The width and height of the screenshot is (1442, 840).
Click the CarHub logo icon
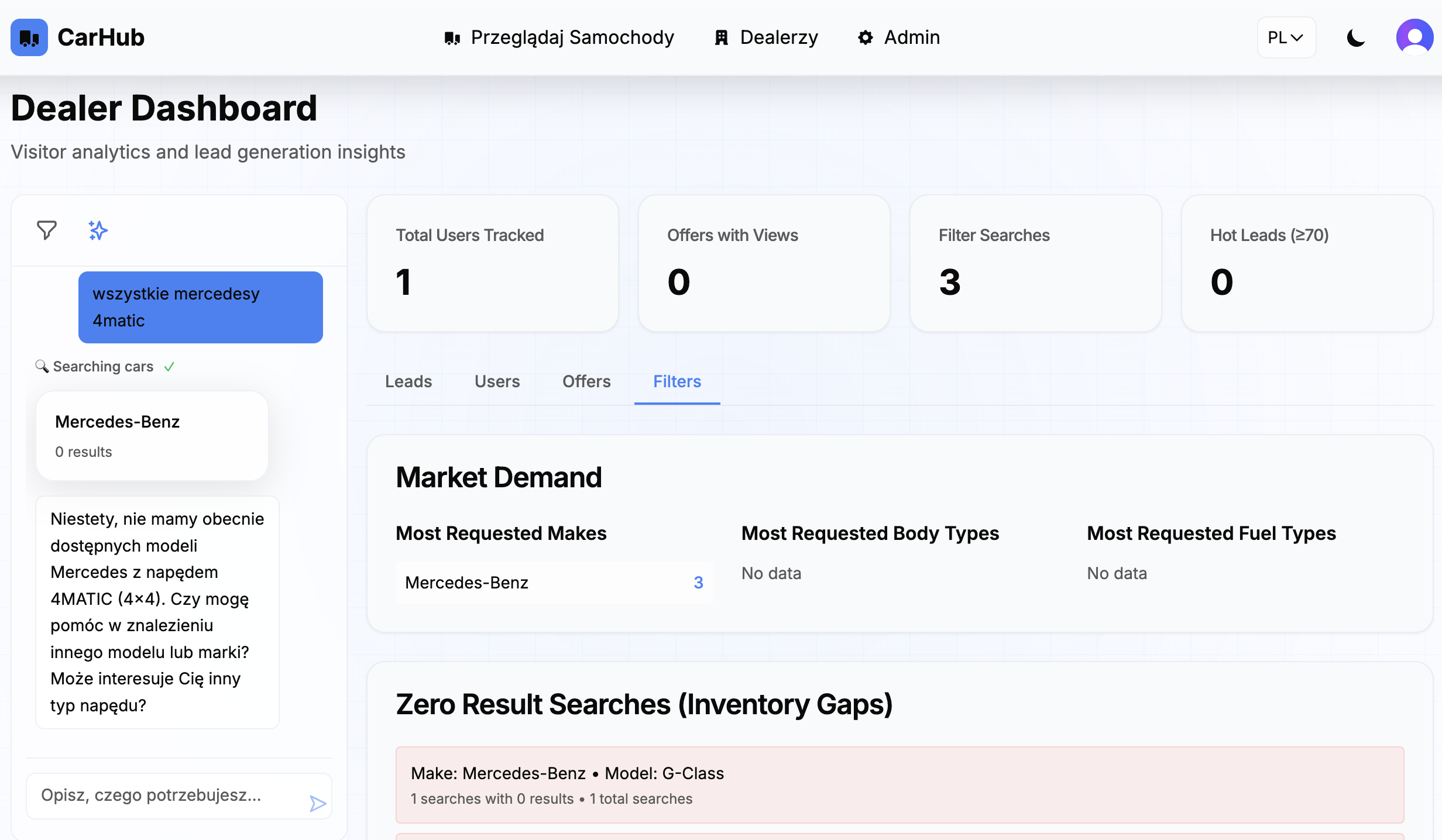29,37
